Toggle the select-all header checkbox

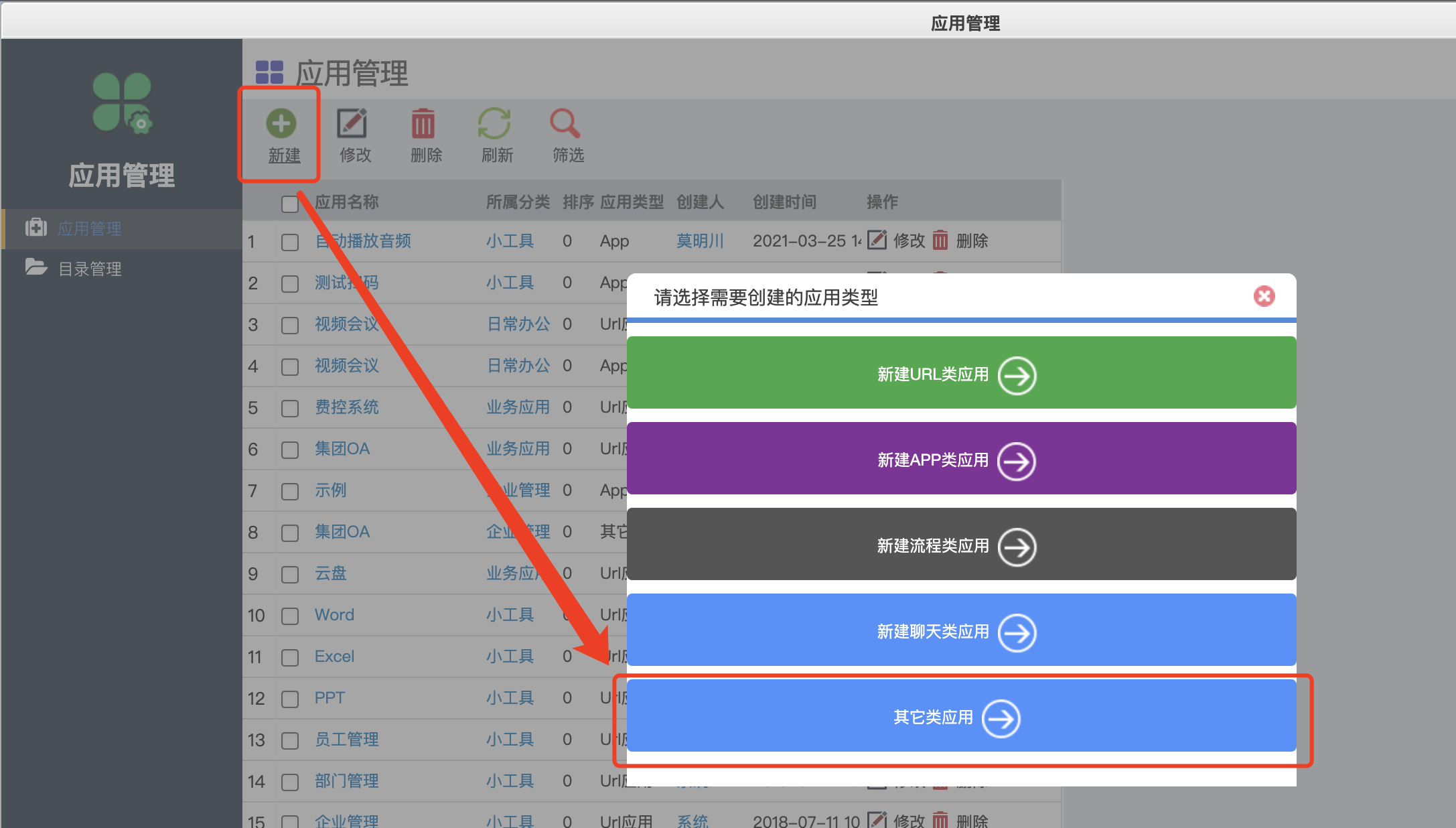click(290, 204)
